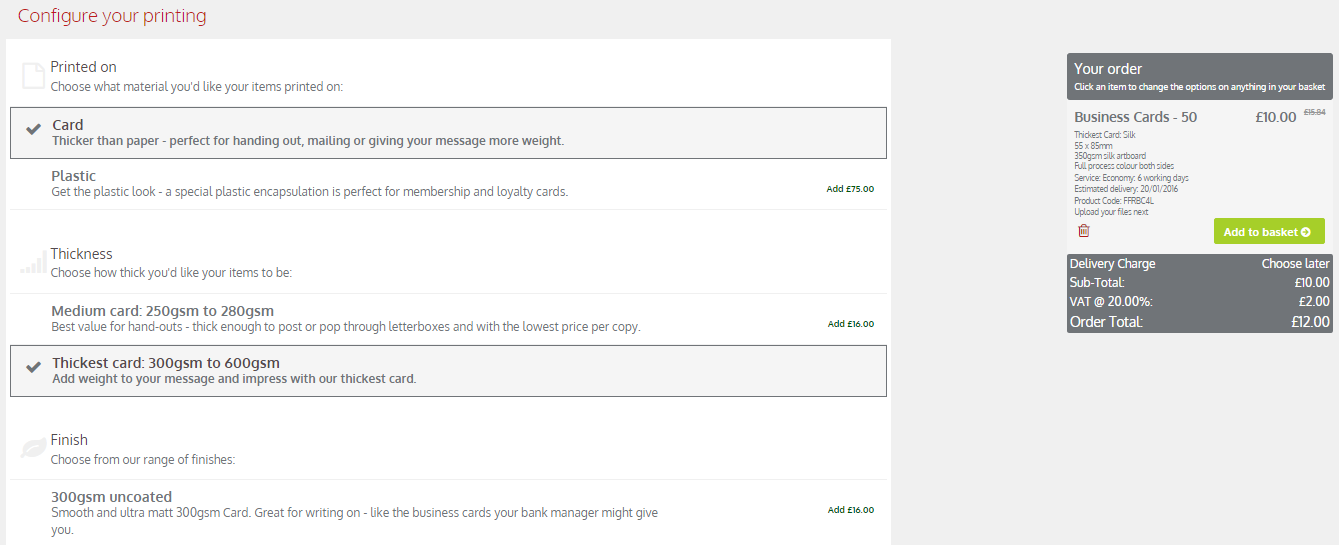Click the Add to basket button
Screen dimensions: 1339x545
click(x=1269, y=232)
